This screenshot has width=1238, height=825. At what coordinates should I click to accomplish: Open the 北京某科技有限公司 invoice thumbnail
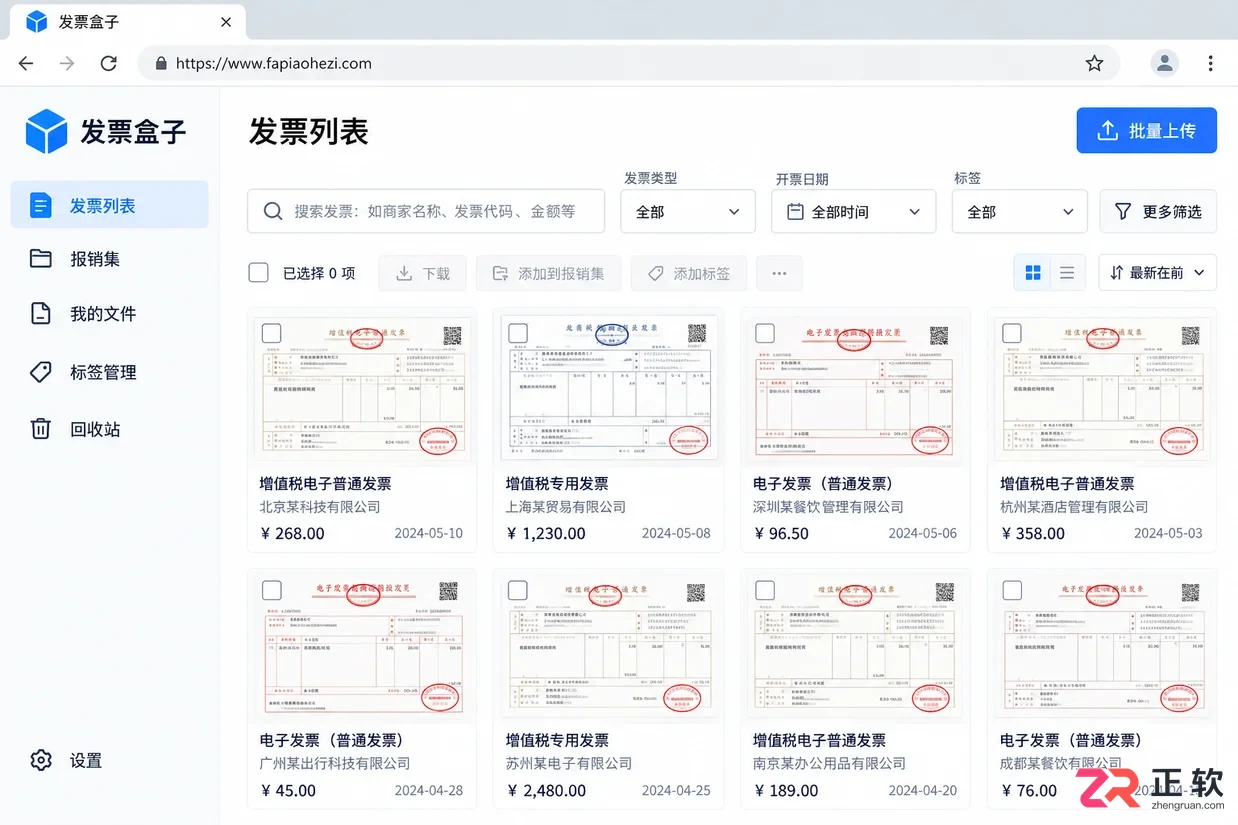(362, 388)
